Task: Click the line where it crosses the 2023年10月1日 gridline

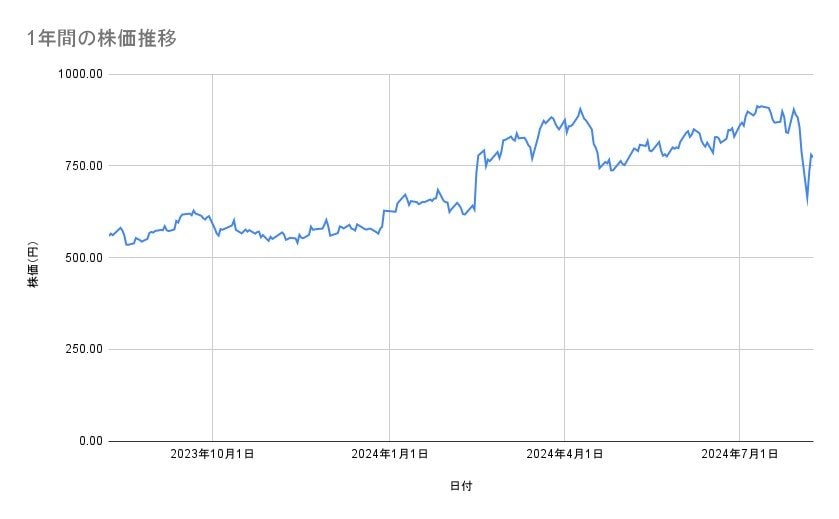Action: click(x=212, y=224)
